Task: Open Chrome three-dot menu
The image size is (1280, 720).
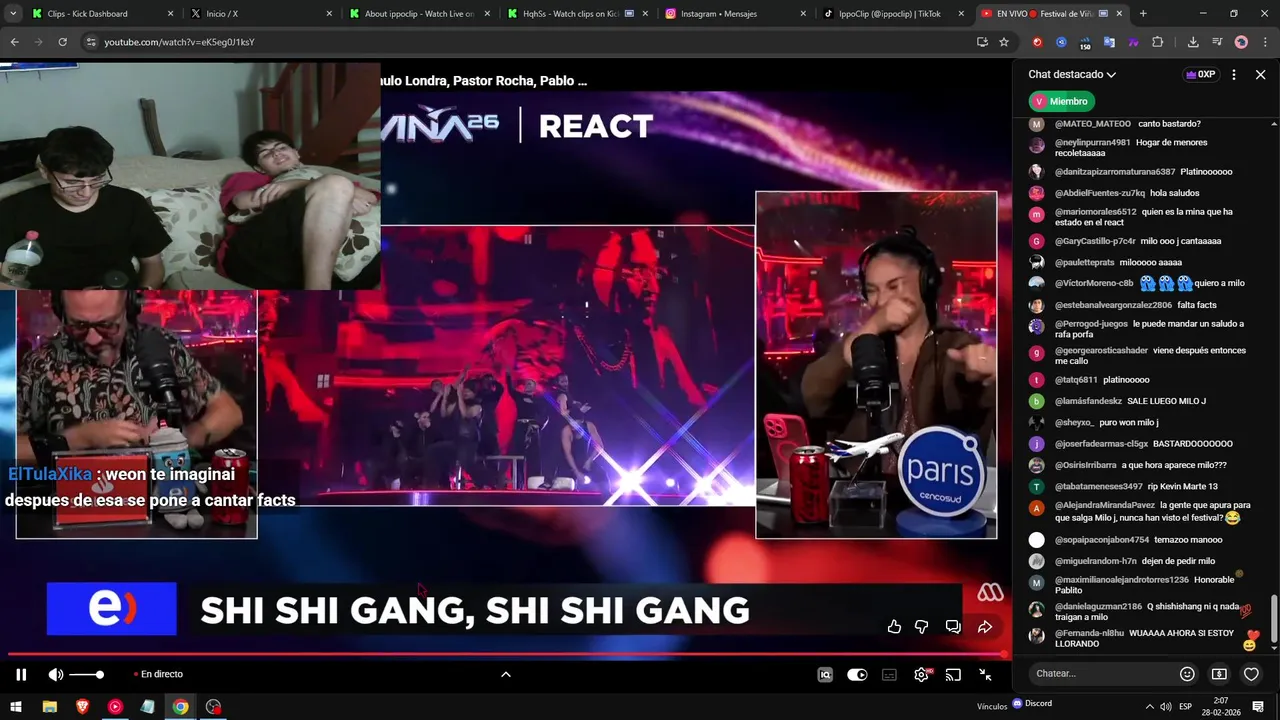Action: (1265, 42)
